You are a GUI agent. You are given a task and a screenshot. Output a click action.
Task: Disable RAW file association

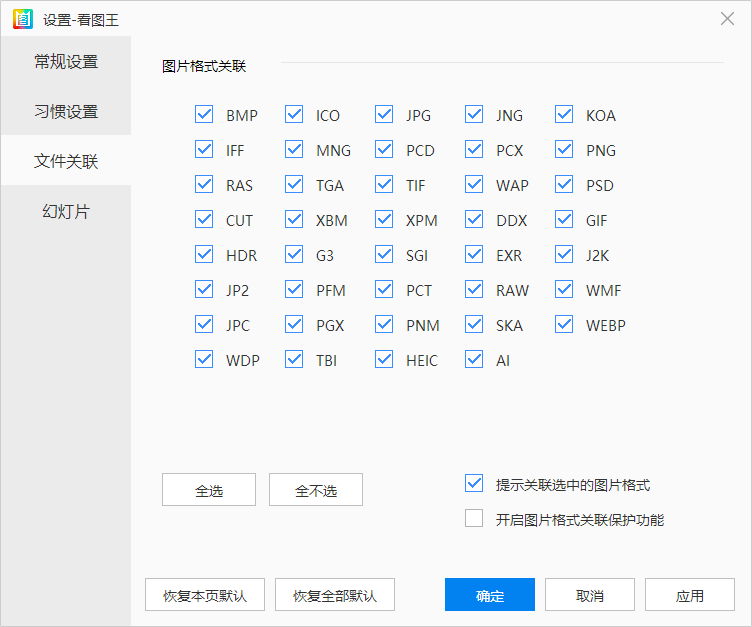(474, 290)
